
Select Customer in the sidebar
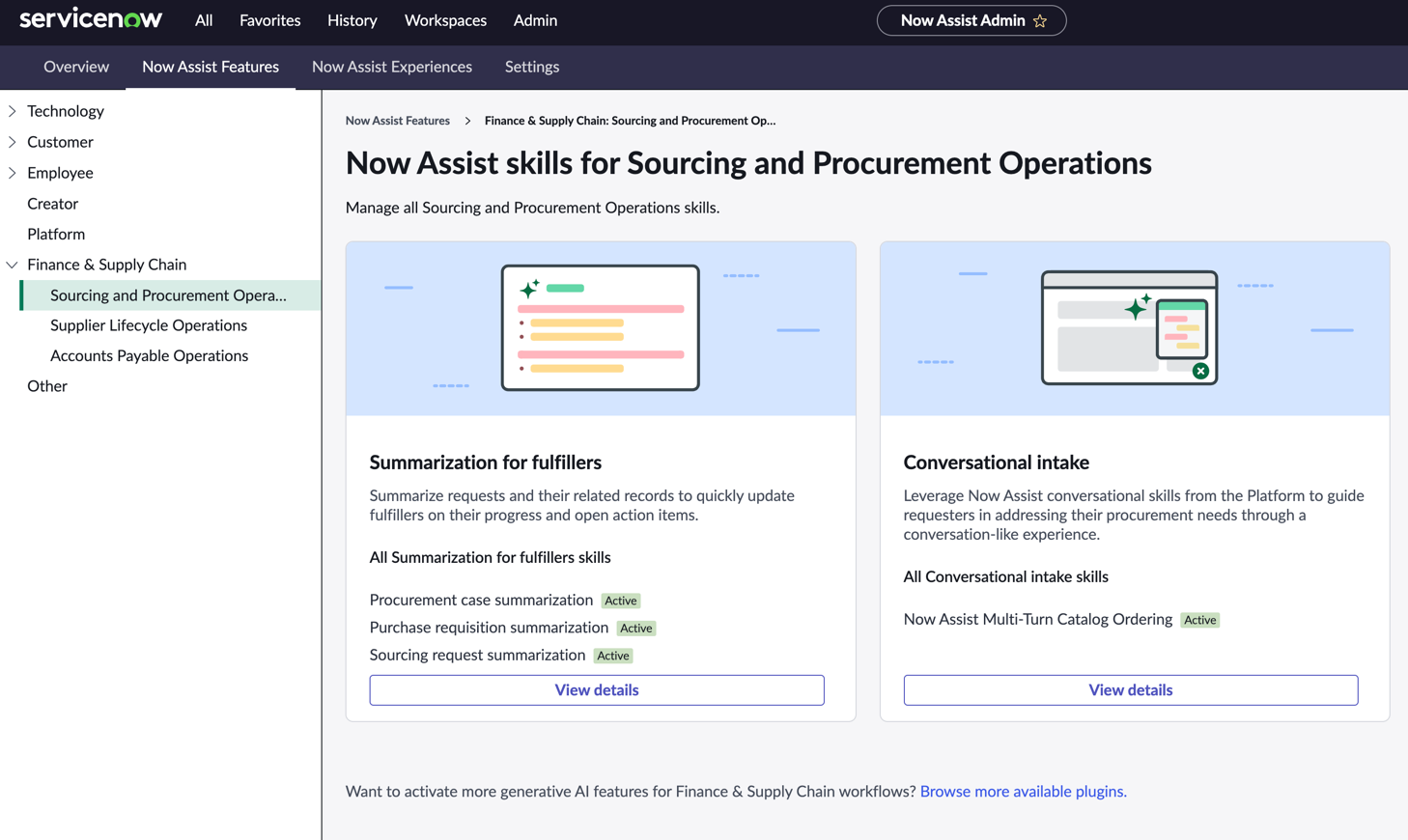(60, 142)
